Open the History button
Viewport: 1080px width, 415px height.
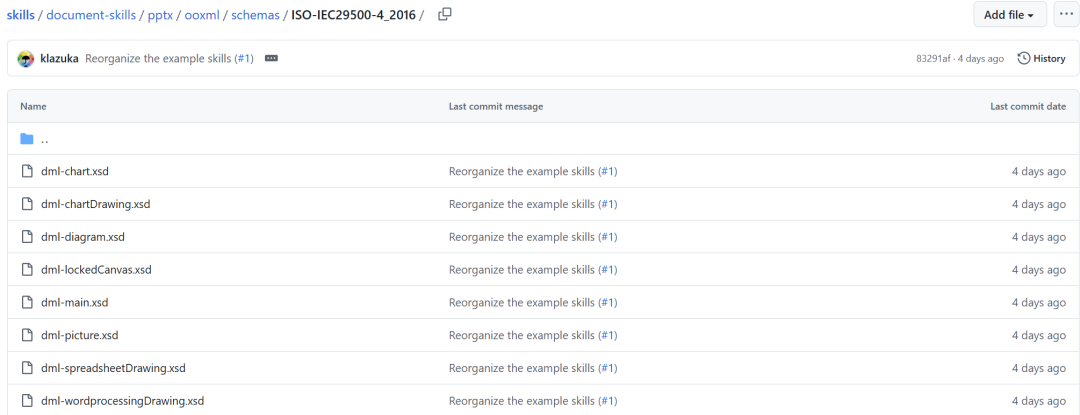[1041, 58]
